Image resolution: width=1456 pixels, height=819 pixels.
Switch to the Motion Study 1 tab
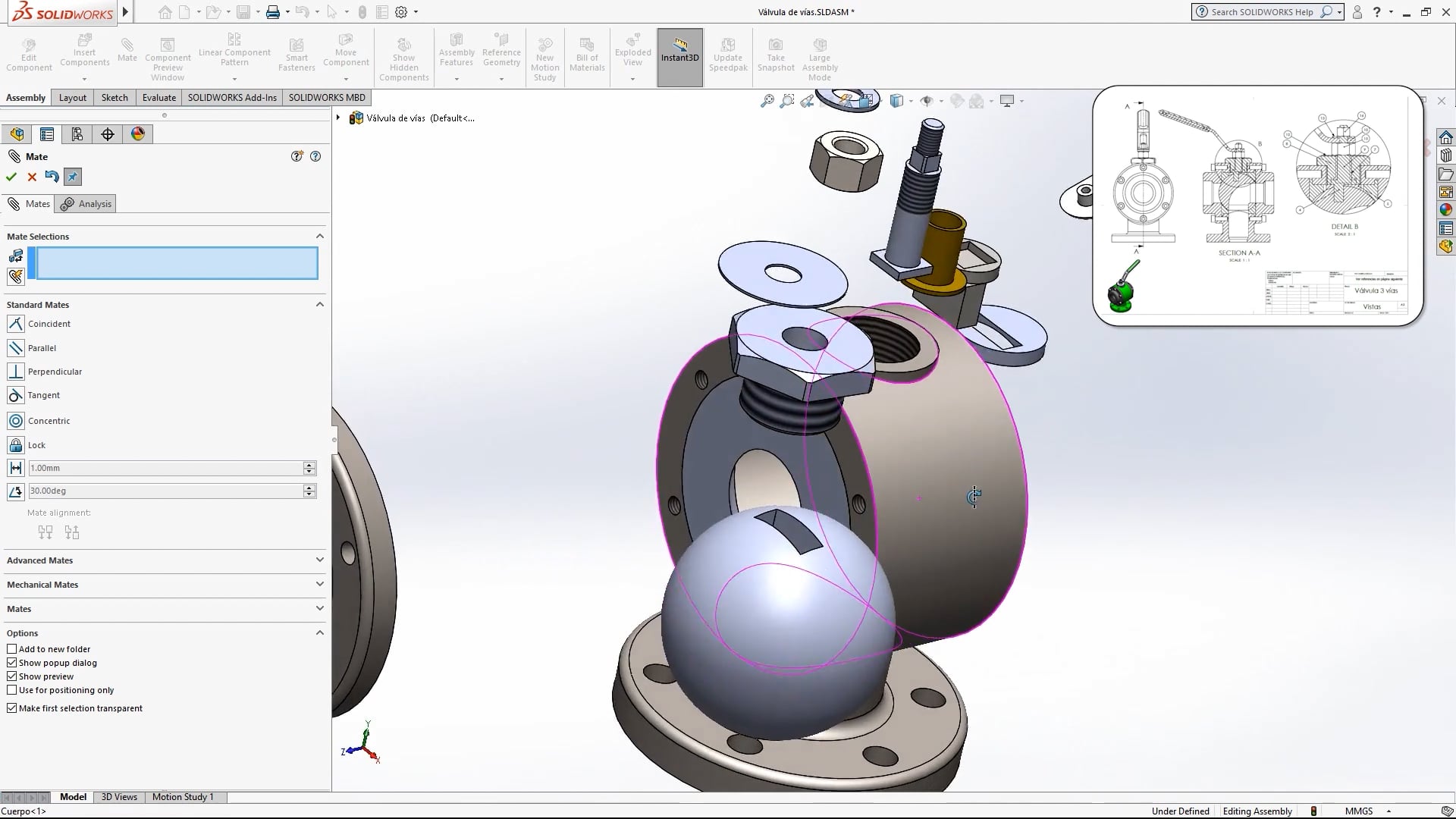tap(183, 797)
